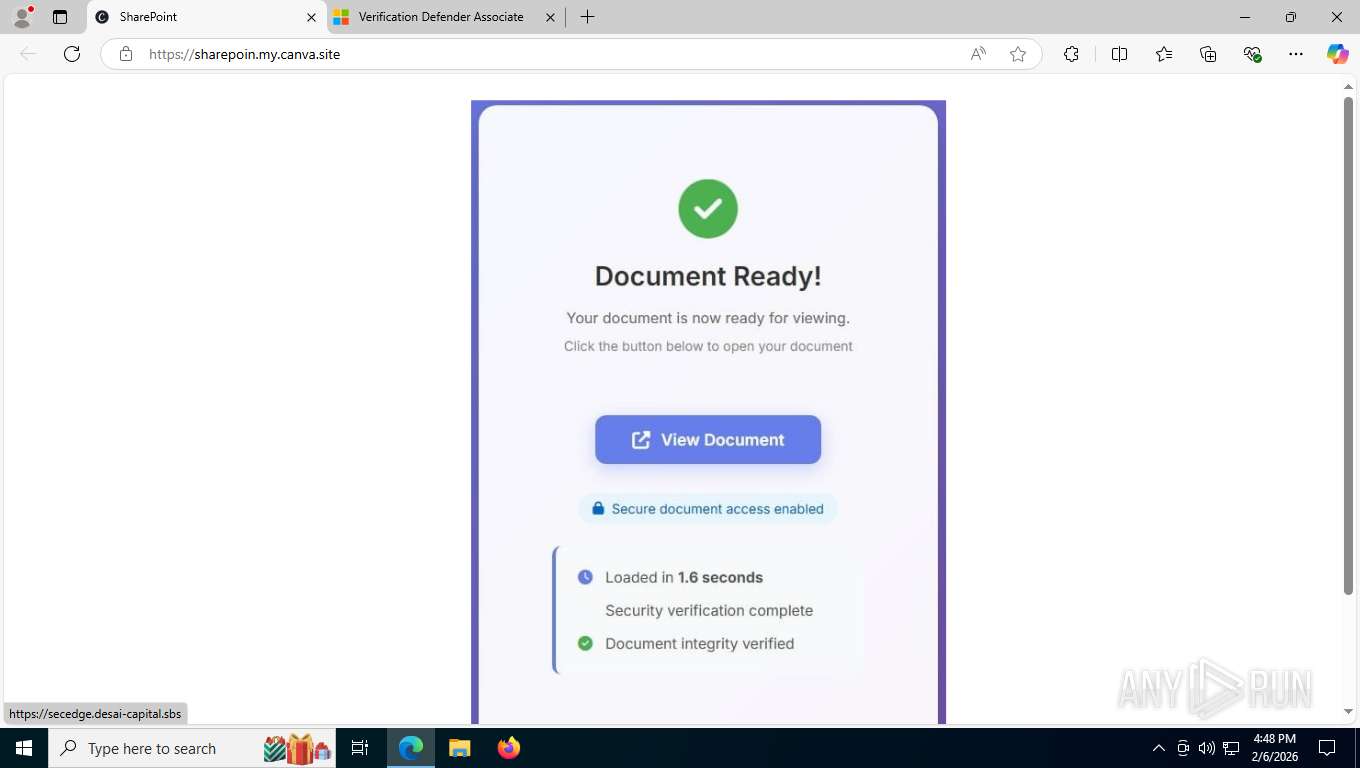The image size is (1360, 768).
Task: Open the volume control icon
Action: [1206, 748]
